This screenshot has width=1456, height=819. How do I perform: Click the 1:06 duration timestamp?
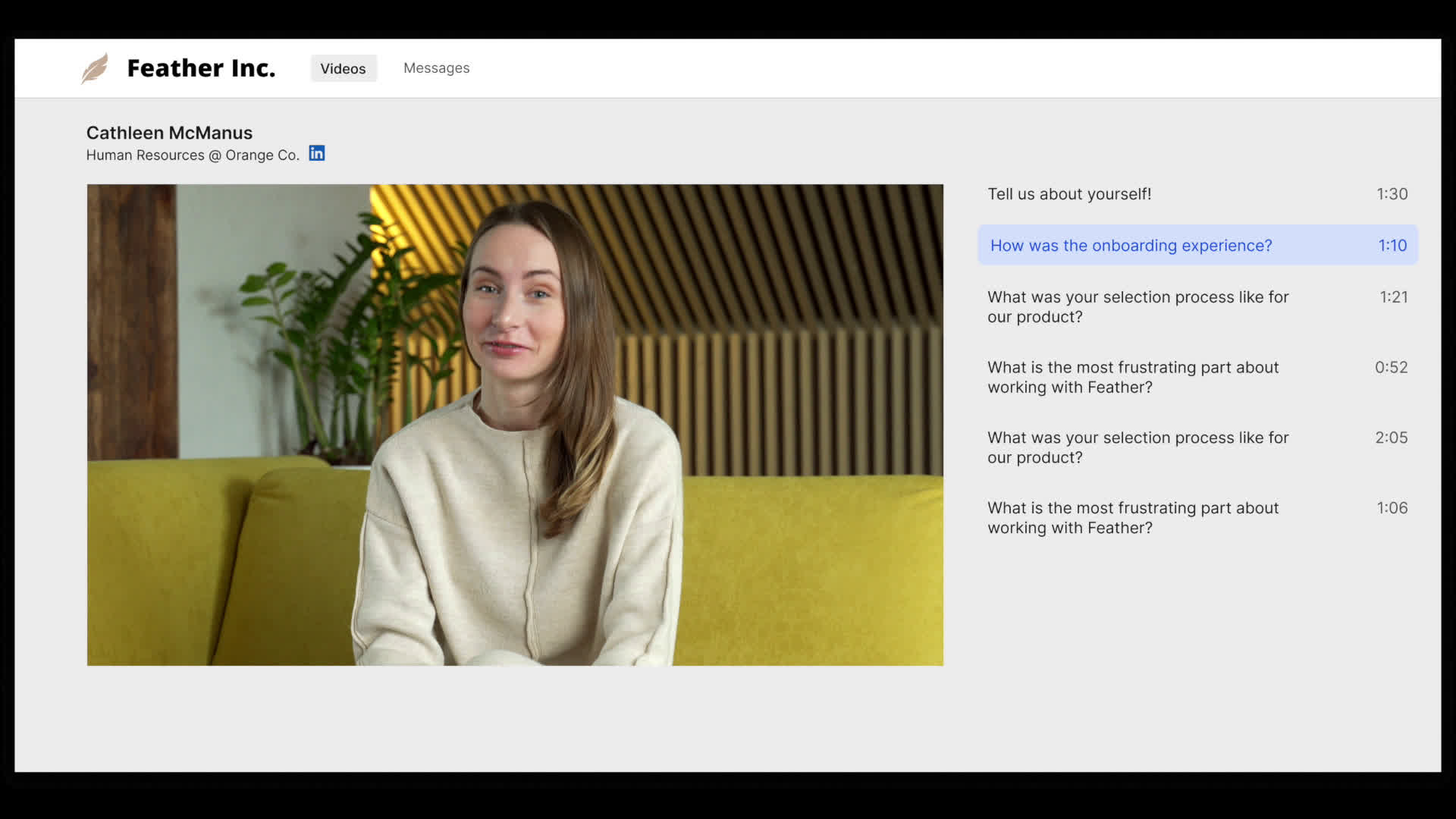pyautogui.click(x=1392, y=508)
